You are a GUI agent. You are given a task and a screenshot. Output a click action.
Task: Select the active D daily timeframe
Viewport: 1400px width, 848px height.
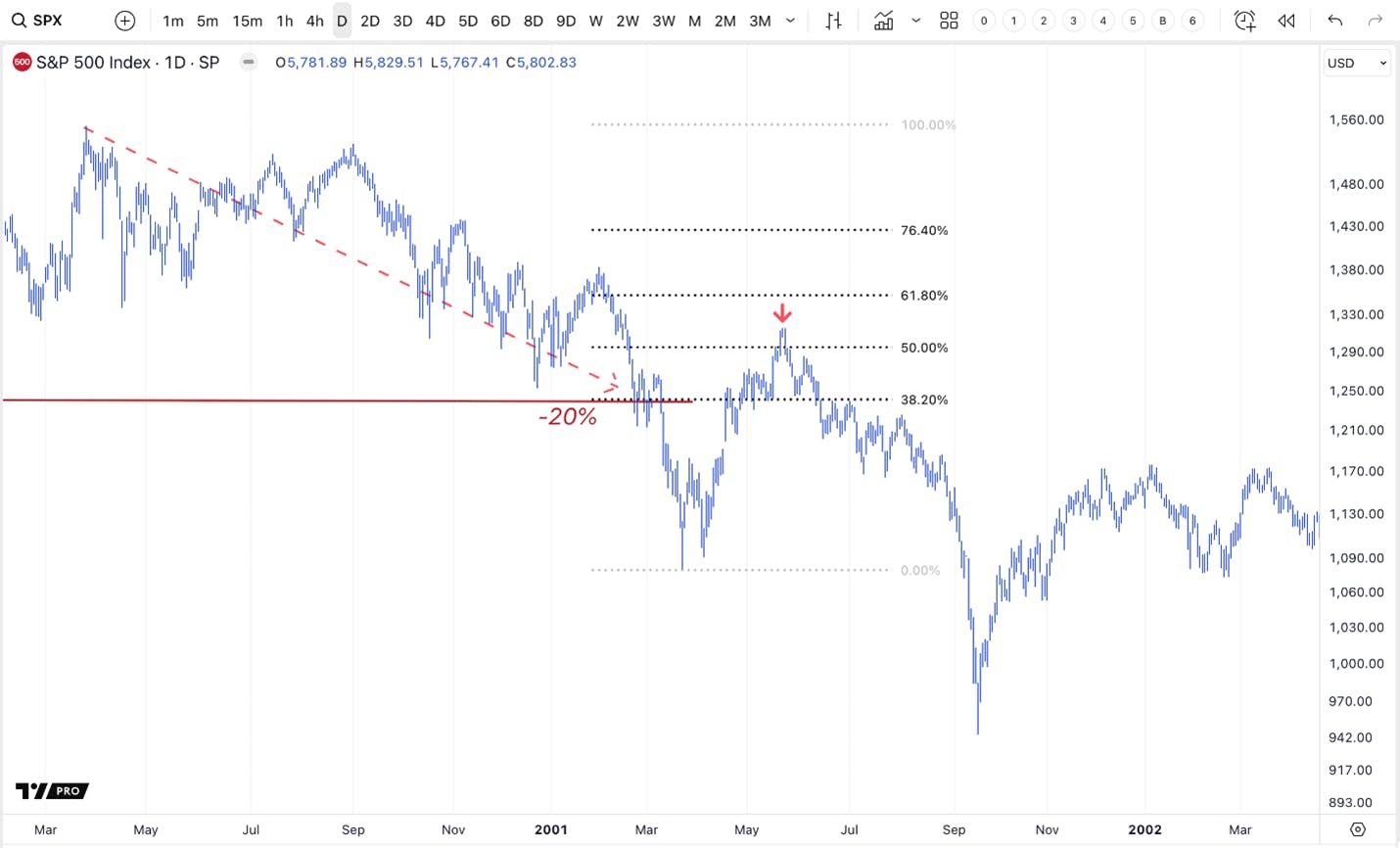pyautogui.click(x=342, y=21)
